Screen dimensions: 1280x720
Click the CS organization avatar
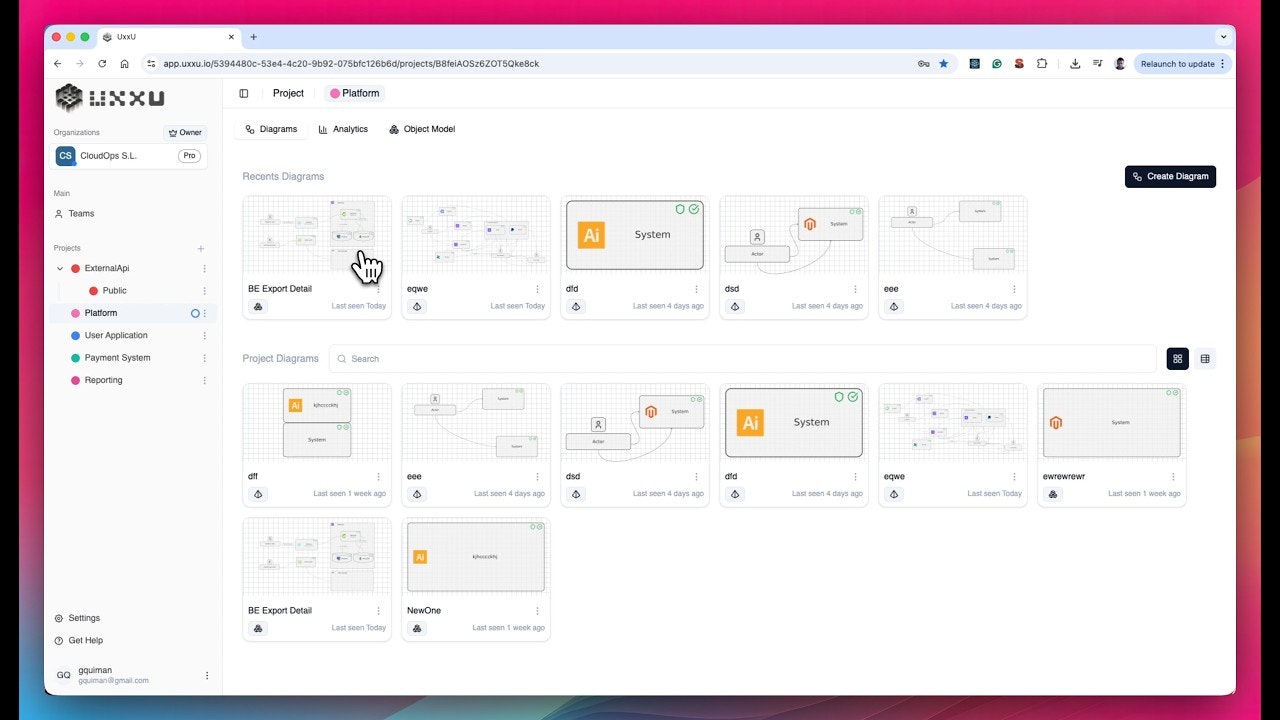click(x=65, y=156)
